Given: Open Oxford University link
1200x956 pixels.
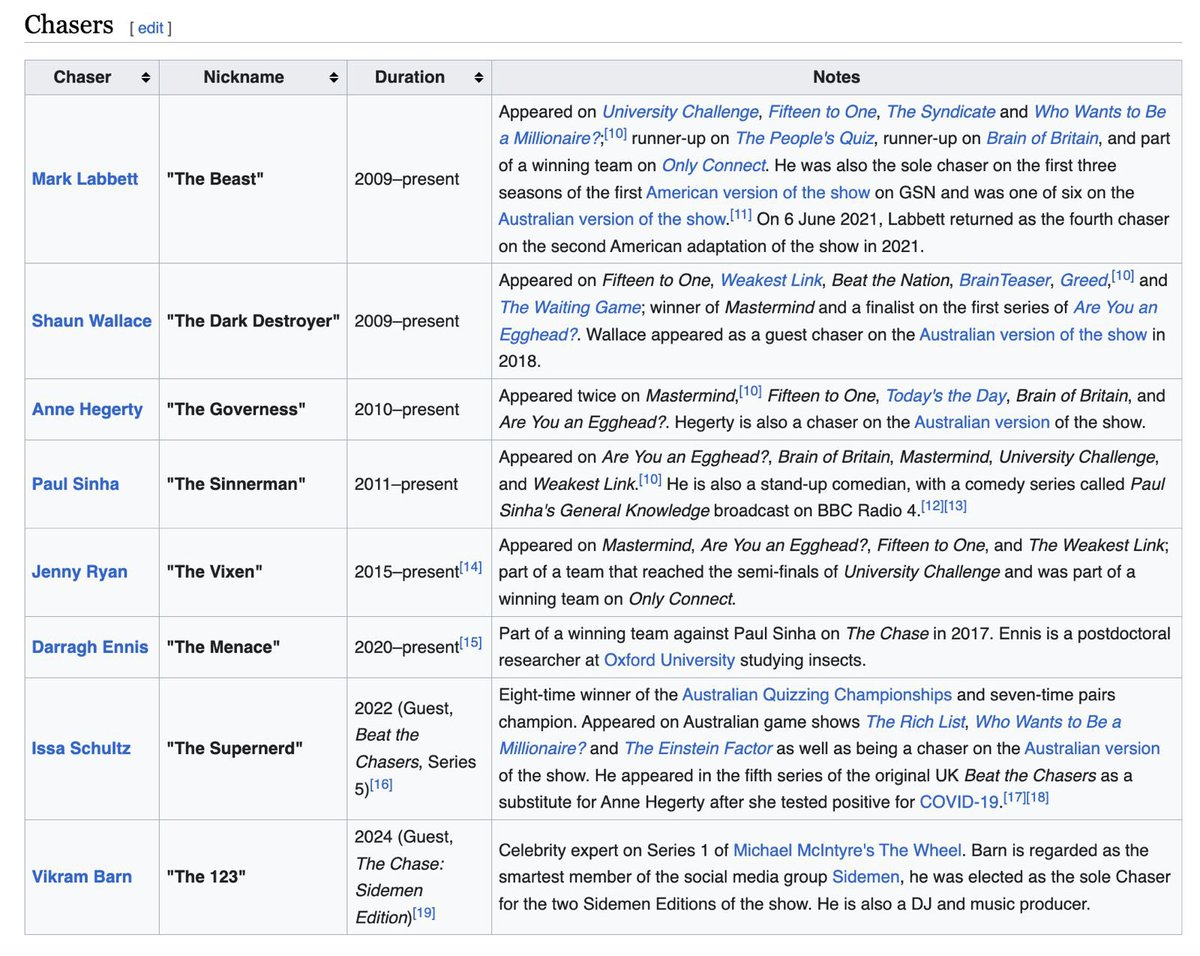Looking at the screenshot, I should pos(669,660).
